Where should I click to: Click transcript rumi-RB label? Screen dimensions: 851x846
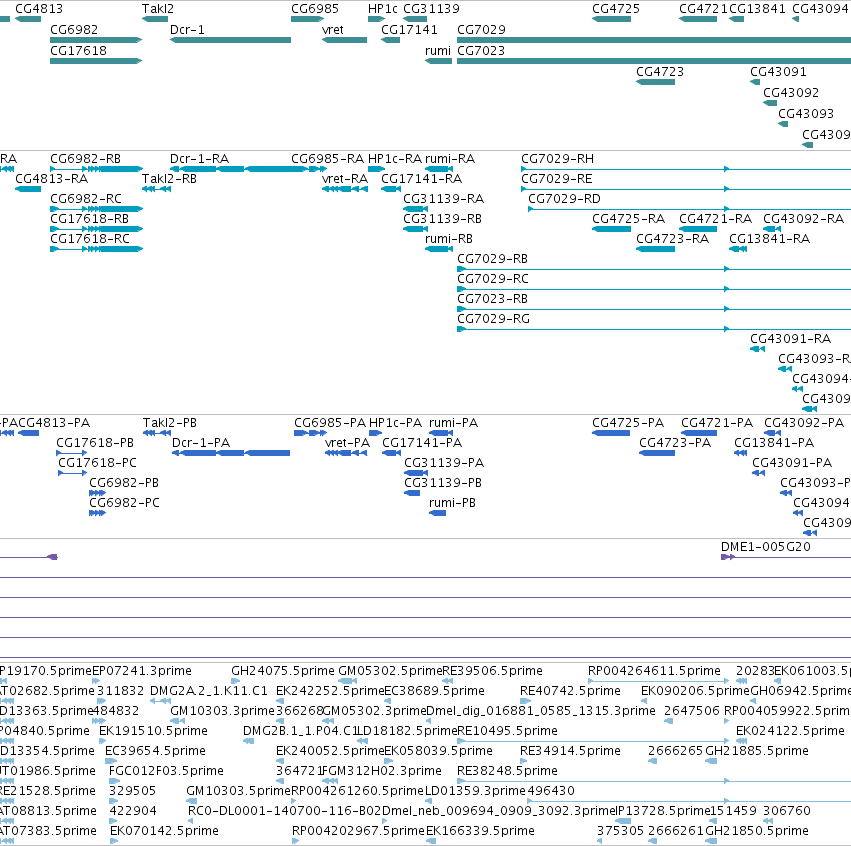(x=448, y=239)
